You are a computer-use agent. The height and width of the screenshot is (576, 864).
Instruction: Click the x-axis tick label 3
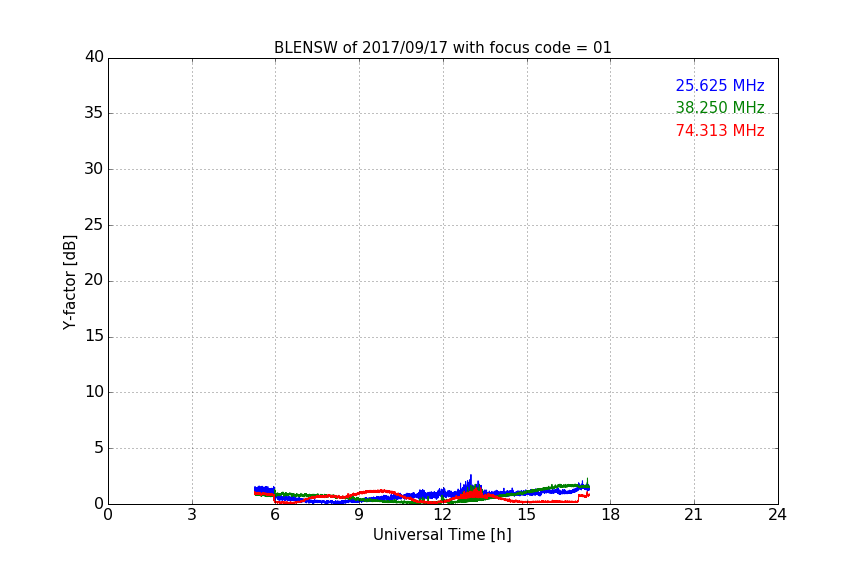click(192, 515)
